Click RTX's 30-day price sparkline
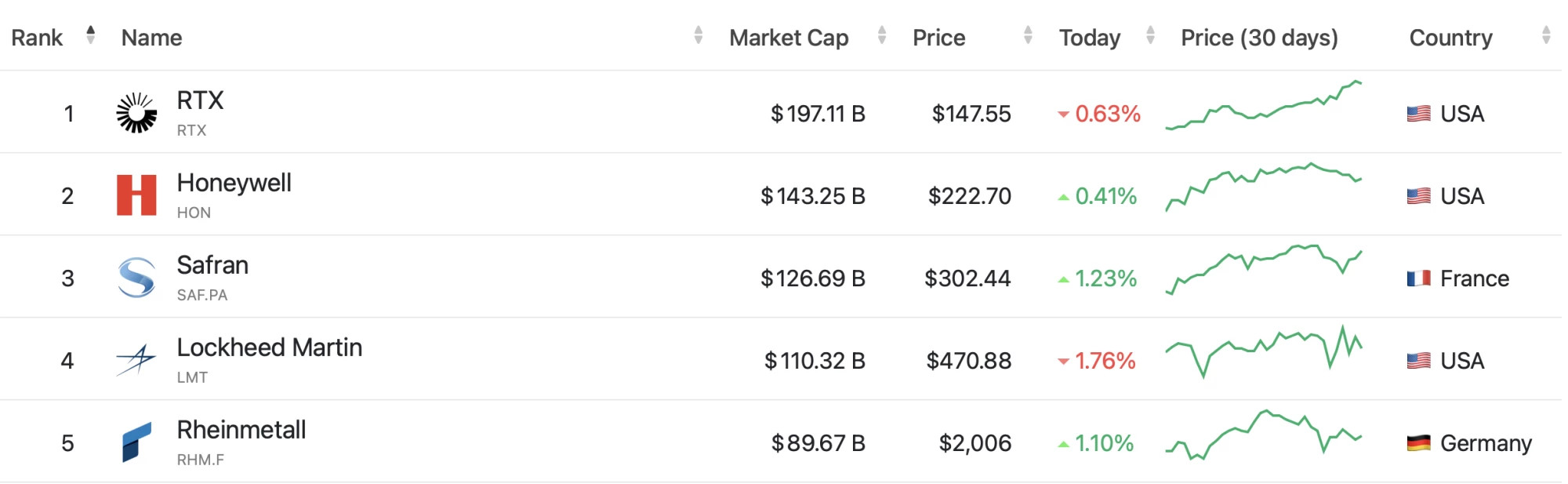The image size is (1568, 484). tap(1264, 105)
